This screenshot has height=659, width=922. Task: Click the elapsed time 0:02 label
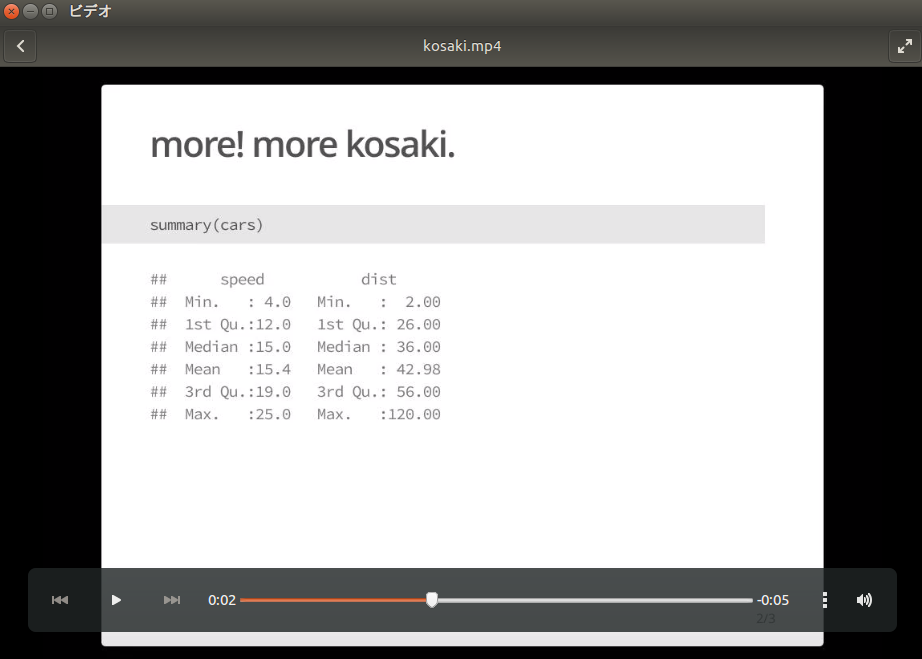(221, 600)
